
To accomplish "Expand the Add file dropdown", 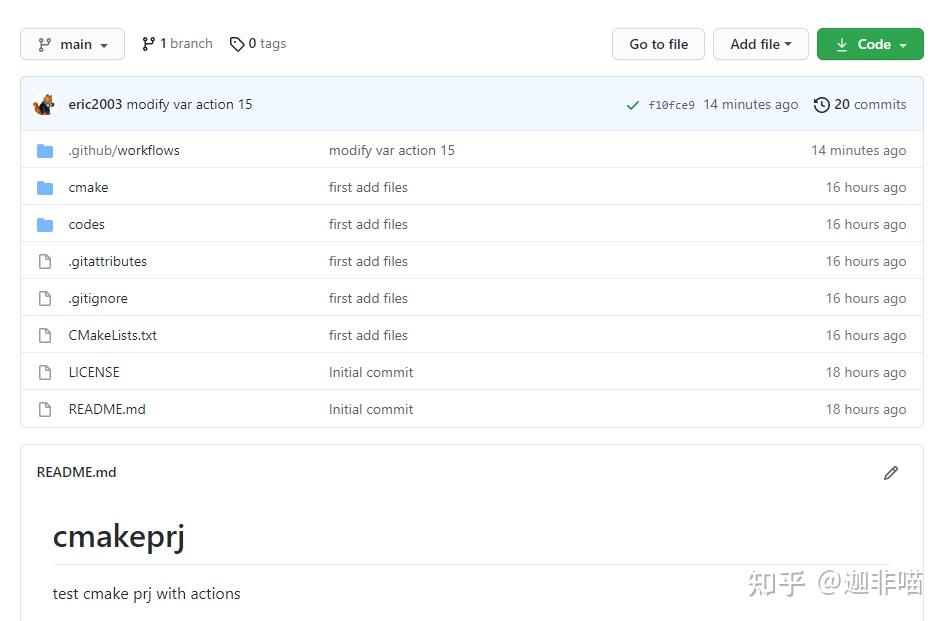I will (x=760, y=44).
